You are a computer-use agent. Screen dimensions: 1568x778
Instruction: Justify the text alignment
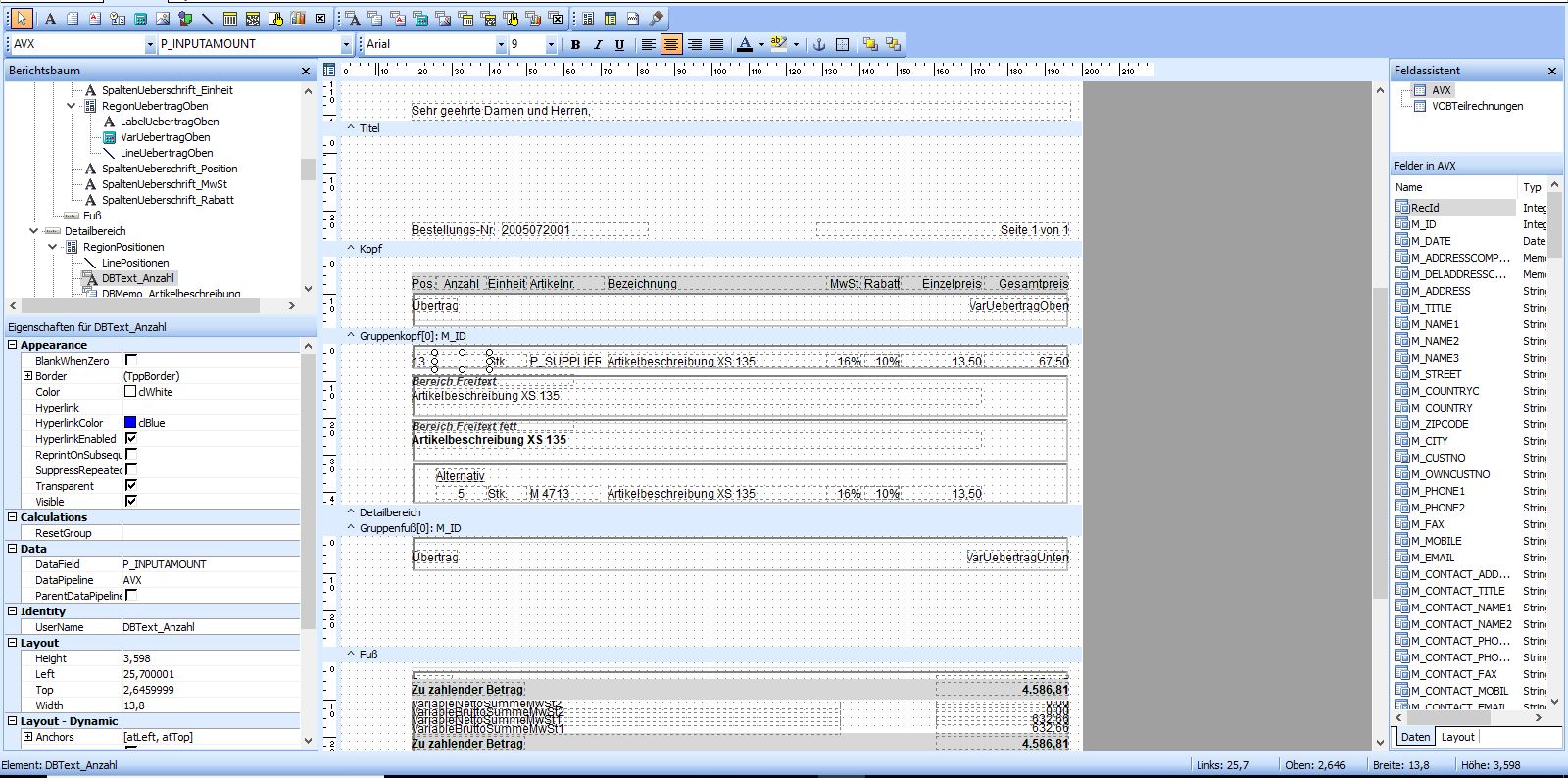[716, 44]
